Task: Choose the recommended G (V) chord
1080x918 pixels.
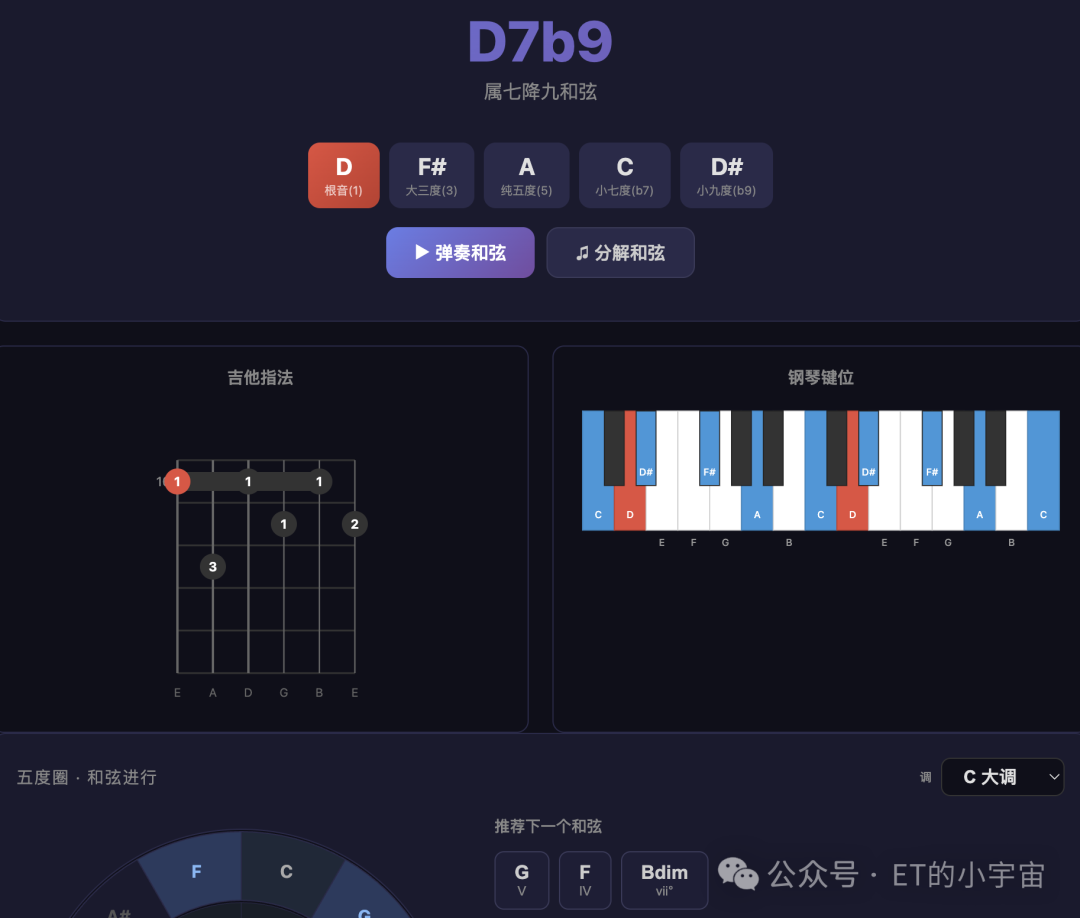Action: 522,880
